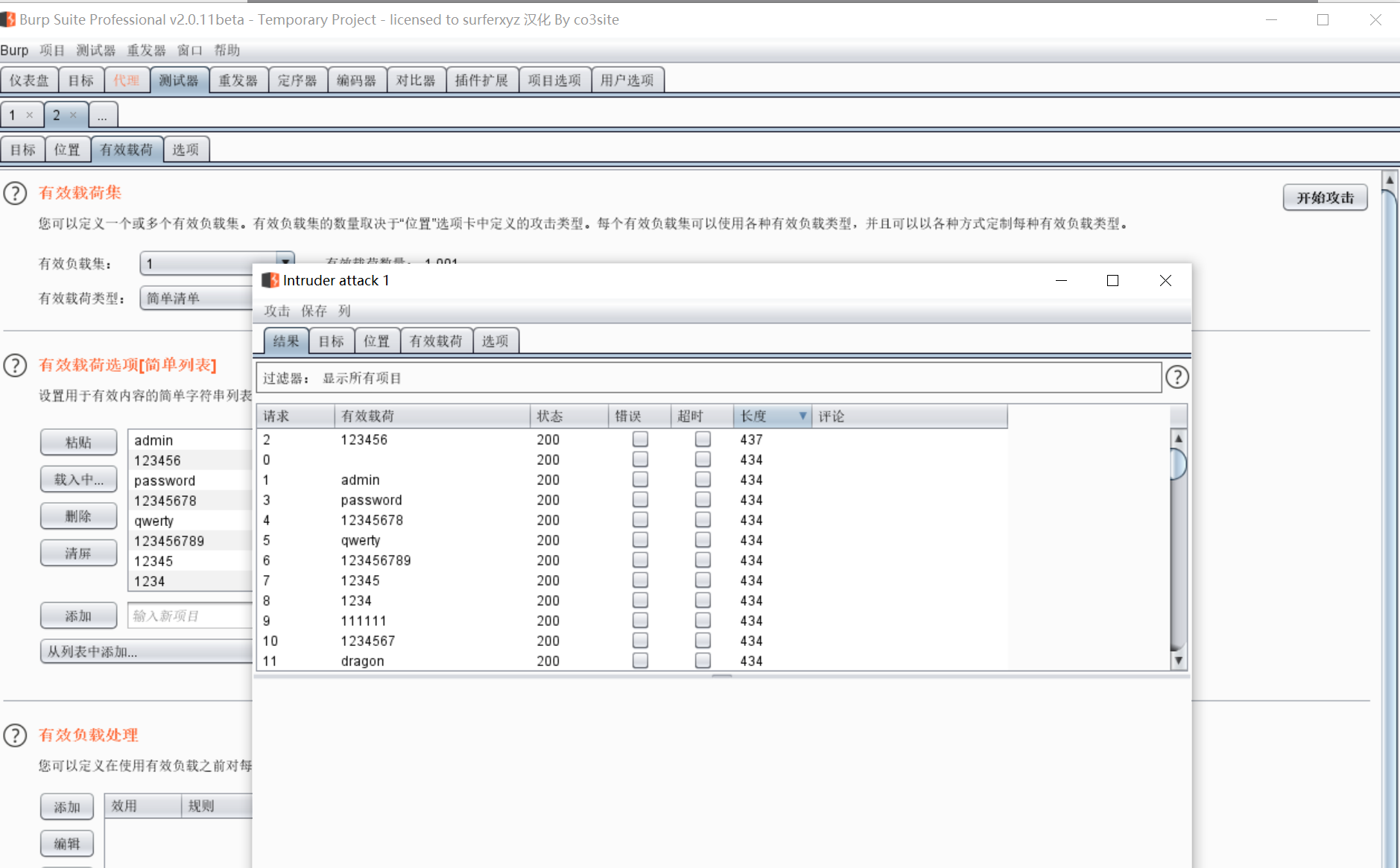This screenshot has height=868, width=1400.
Task: Click the help icon beside 有效负载处理 heading
Action: (x=16, y=735)
